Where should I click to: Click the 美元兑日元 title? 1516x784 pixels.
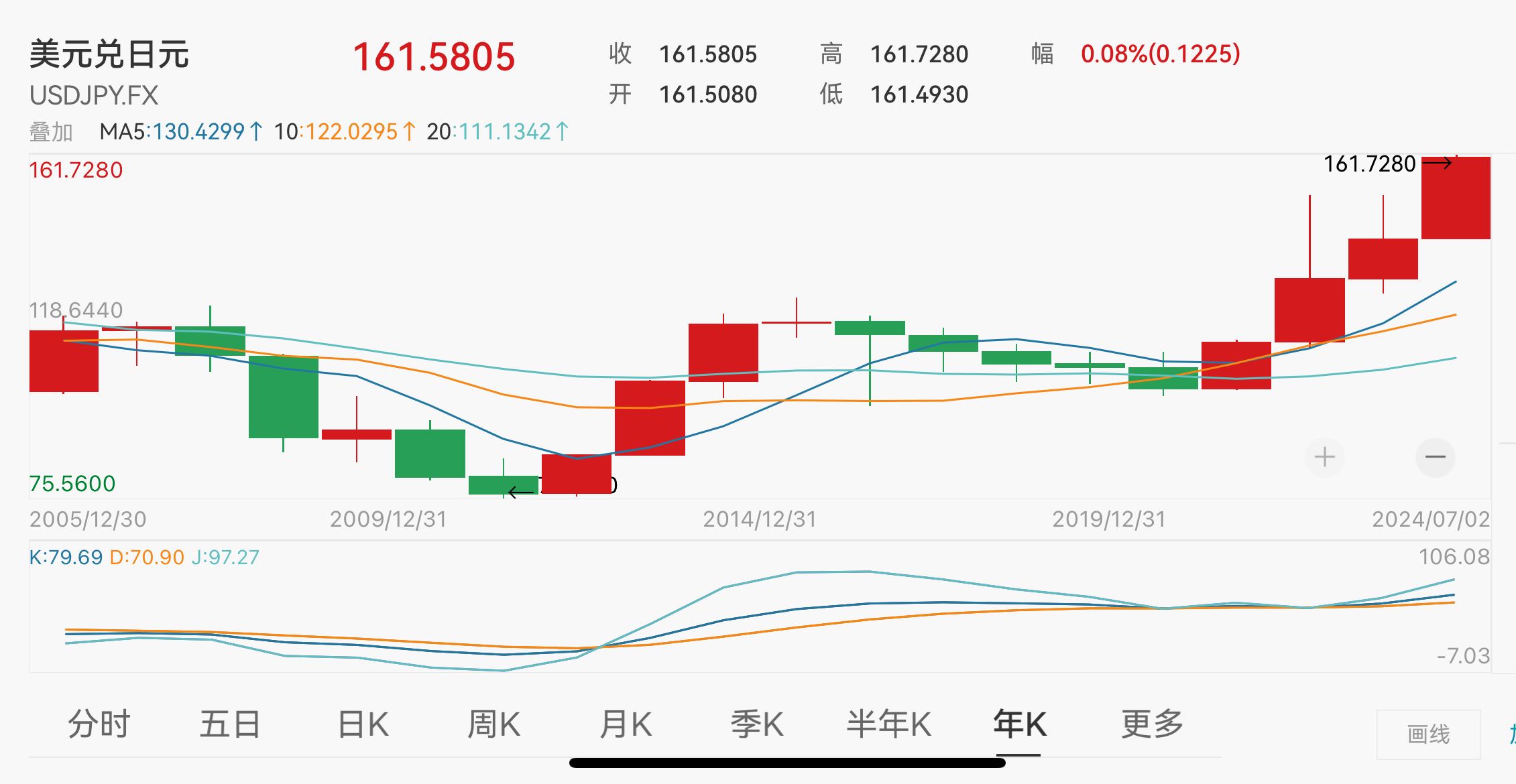(x=109, y=54)
